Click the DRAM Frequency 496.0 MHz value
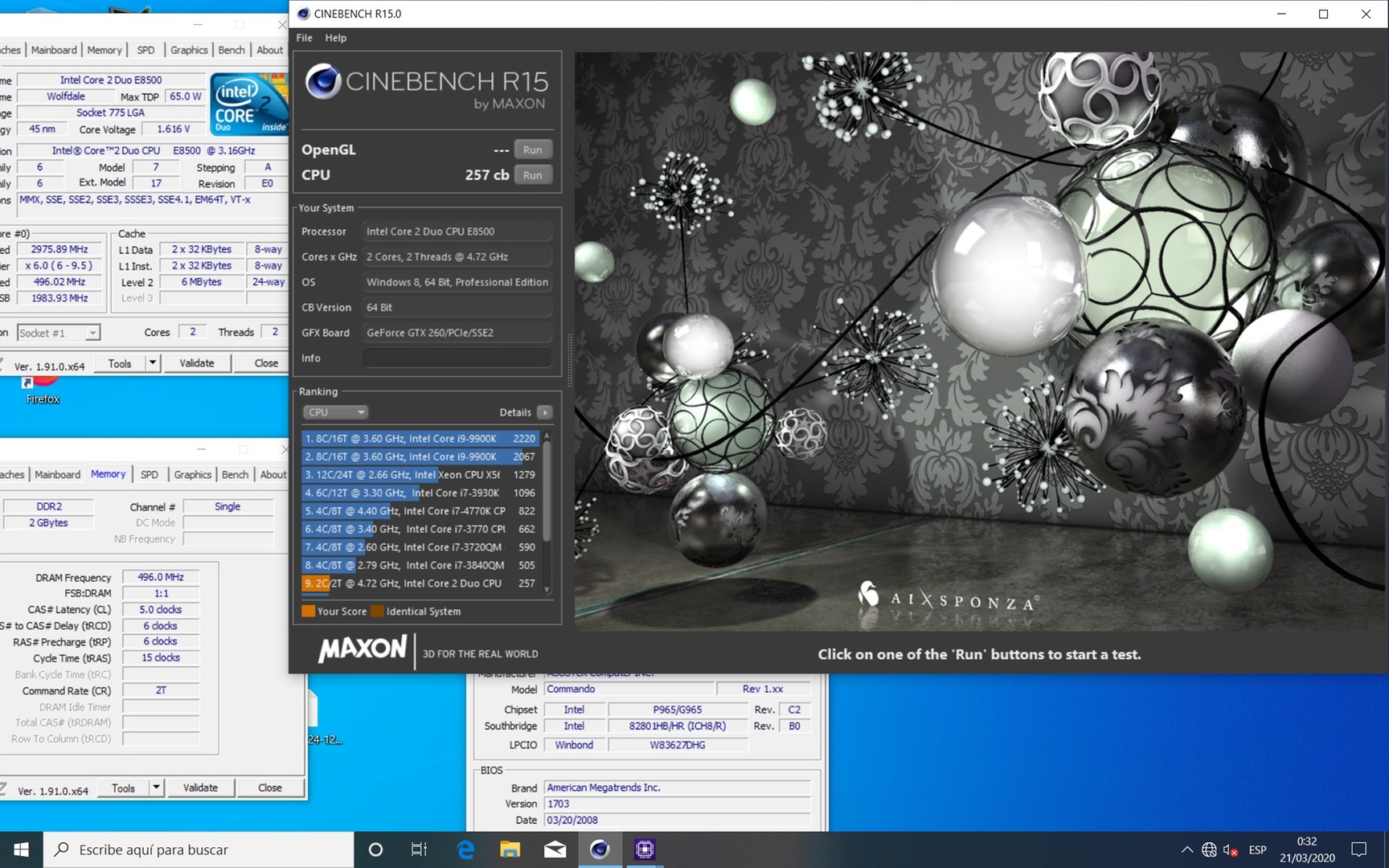This screenshot has width=1389, height=868. point(161,577)
